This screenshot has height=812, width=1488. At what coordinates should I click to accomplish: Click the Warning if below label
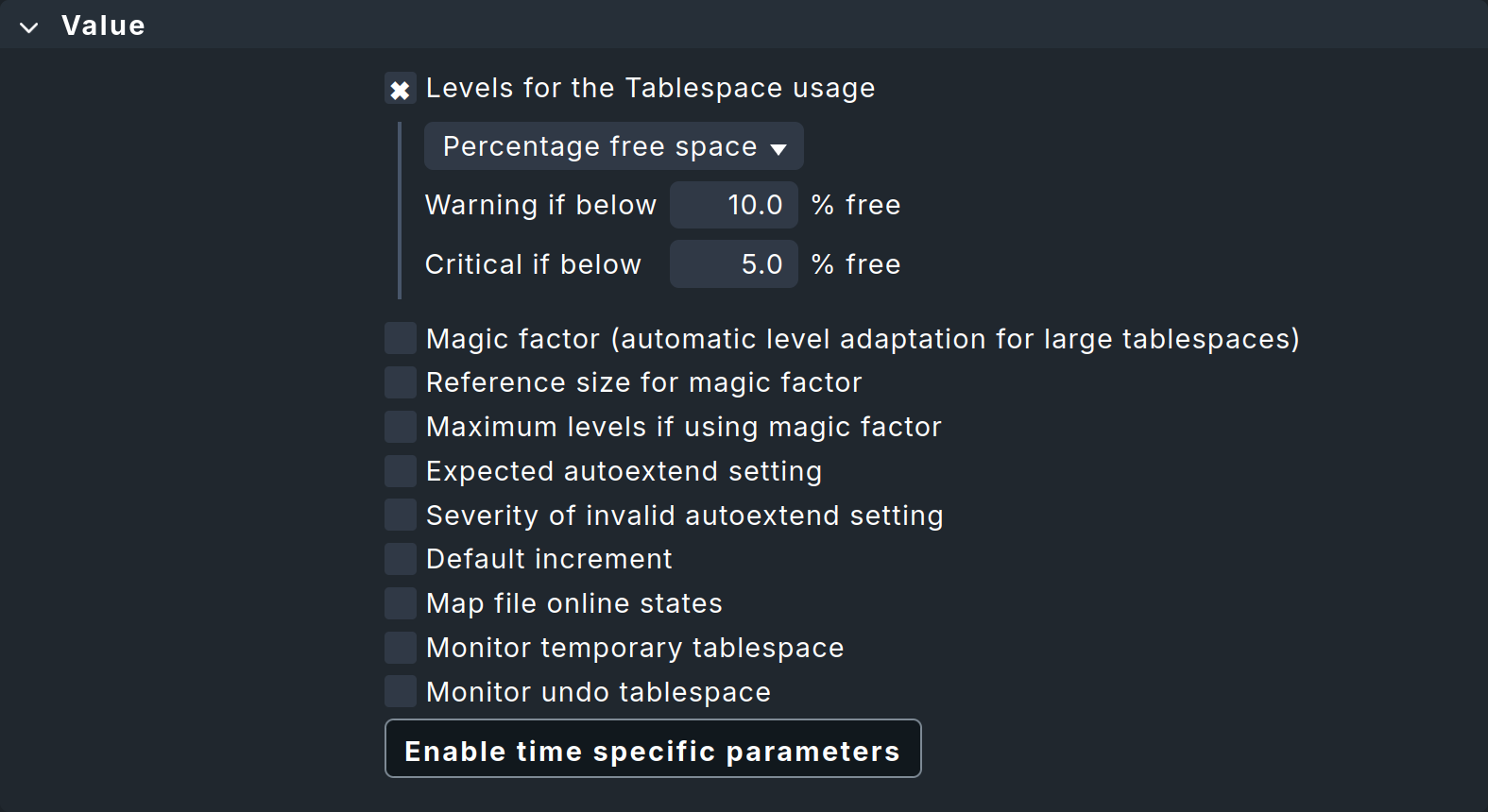click(540, 205)
